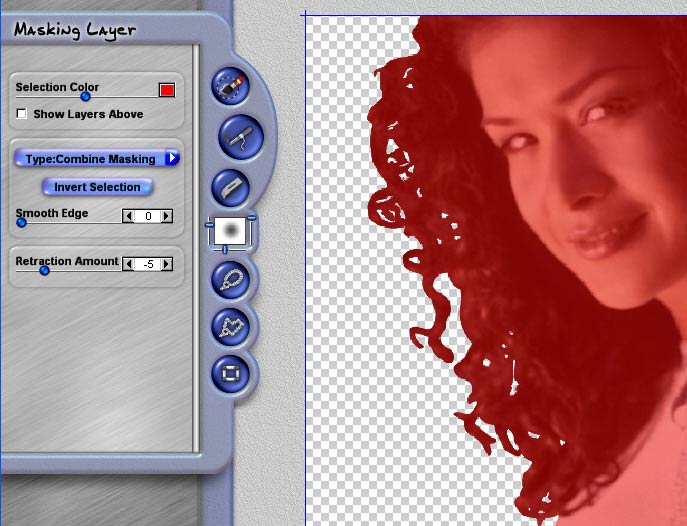Open the red Selection Color swatch

point(167,90)
